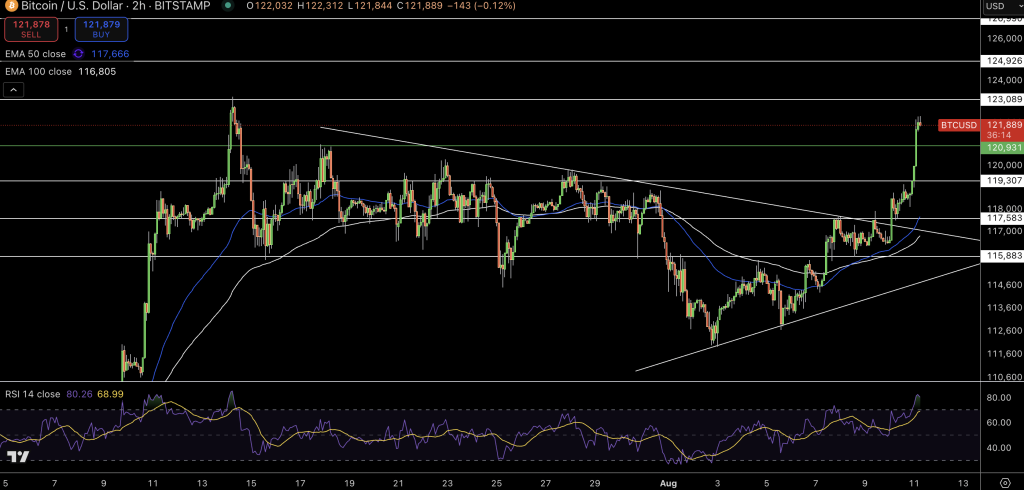Screen dimensions: 1024x490
Task: Click the 126,000 price scale value
Action: (1004, 38)
